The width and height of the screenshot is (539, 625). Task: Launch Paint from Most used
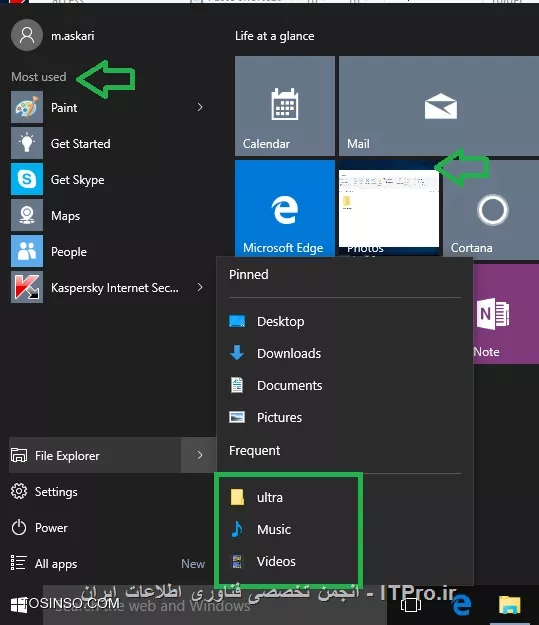click(x=106, y=107)
